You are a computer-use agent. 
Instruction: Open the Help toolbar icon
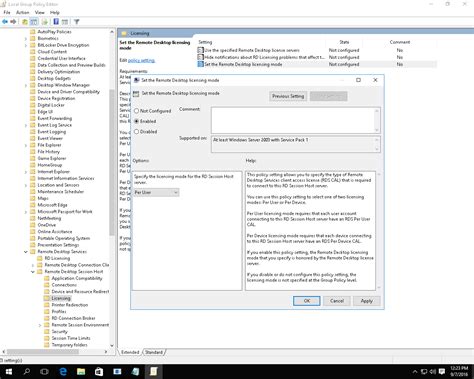pos(56,22)
